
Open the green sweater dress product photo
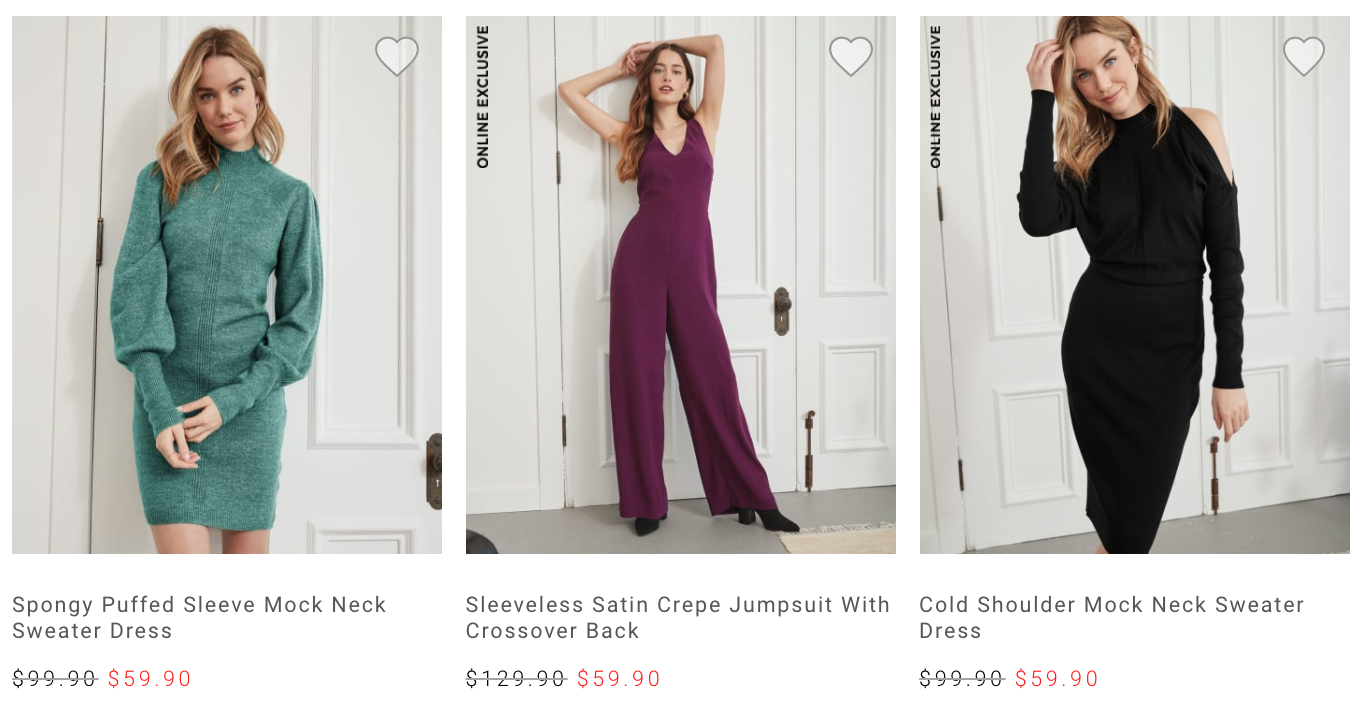coord(227,300)
